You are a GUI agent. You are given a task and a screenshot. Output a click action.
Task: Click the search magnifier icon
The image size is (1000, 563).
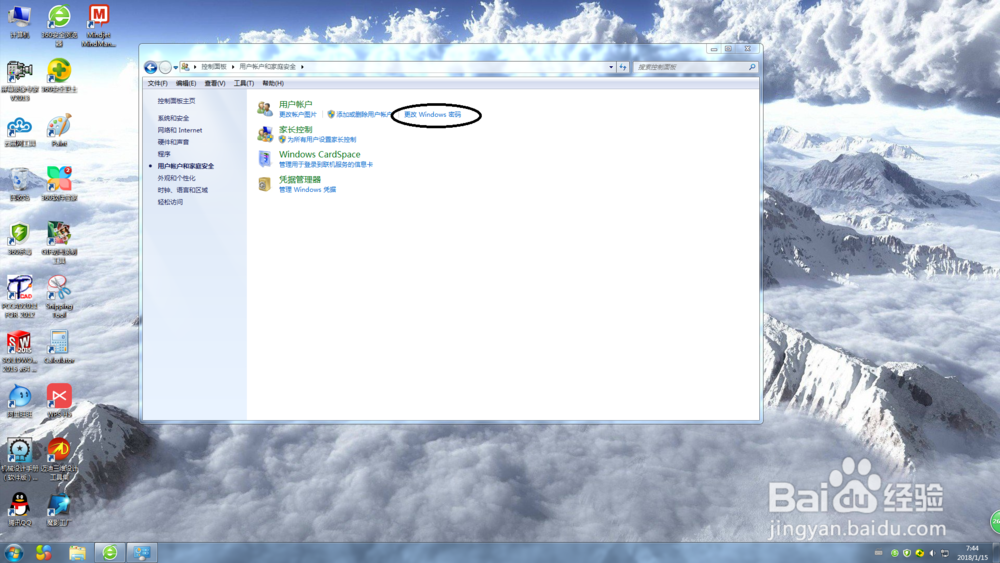click(752, 67)
